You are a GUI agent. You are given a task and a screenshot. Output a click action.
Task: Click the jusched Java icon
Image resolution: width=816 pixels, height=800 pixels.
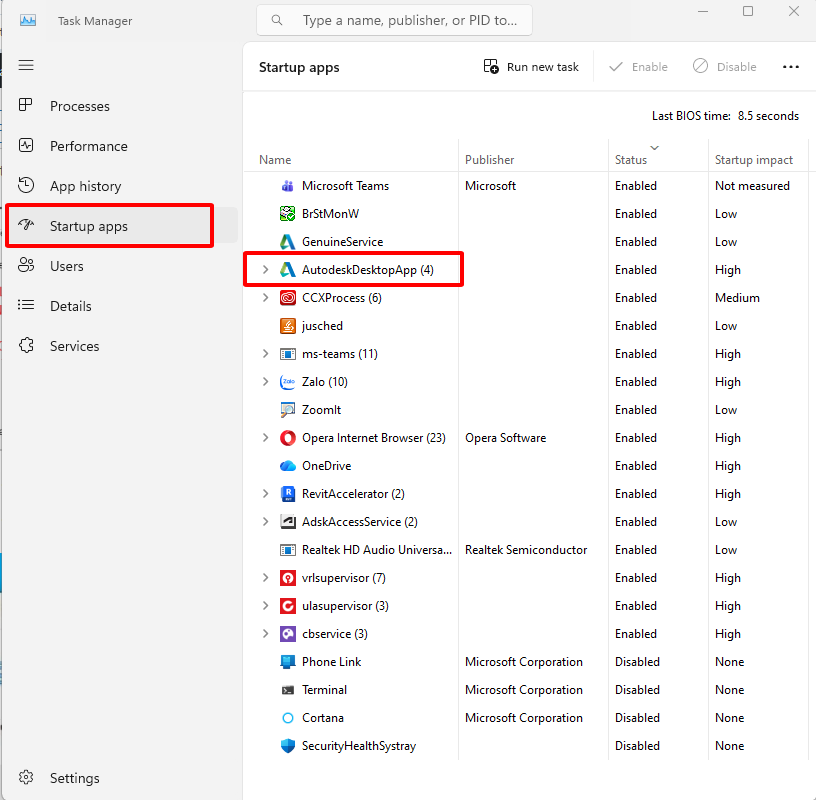(287, 326)
